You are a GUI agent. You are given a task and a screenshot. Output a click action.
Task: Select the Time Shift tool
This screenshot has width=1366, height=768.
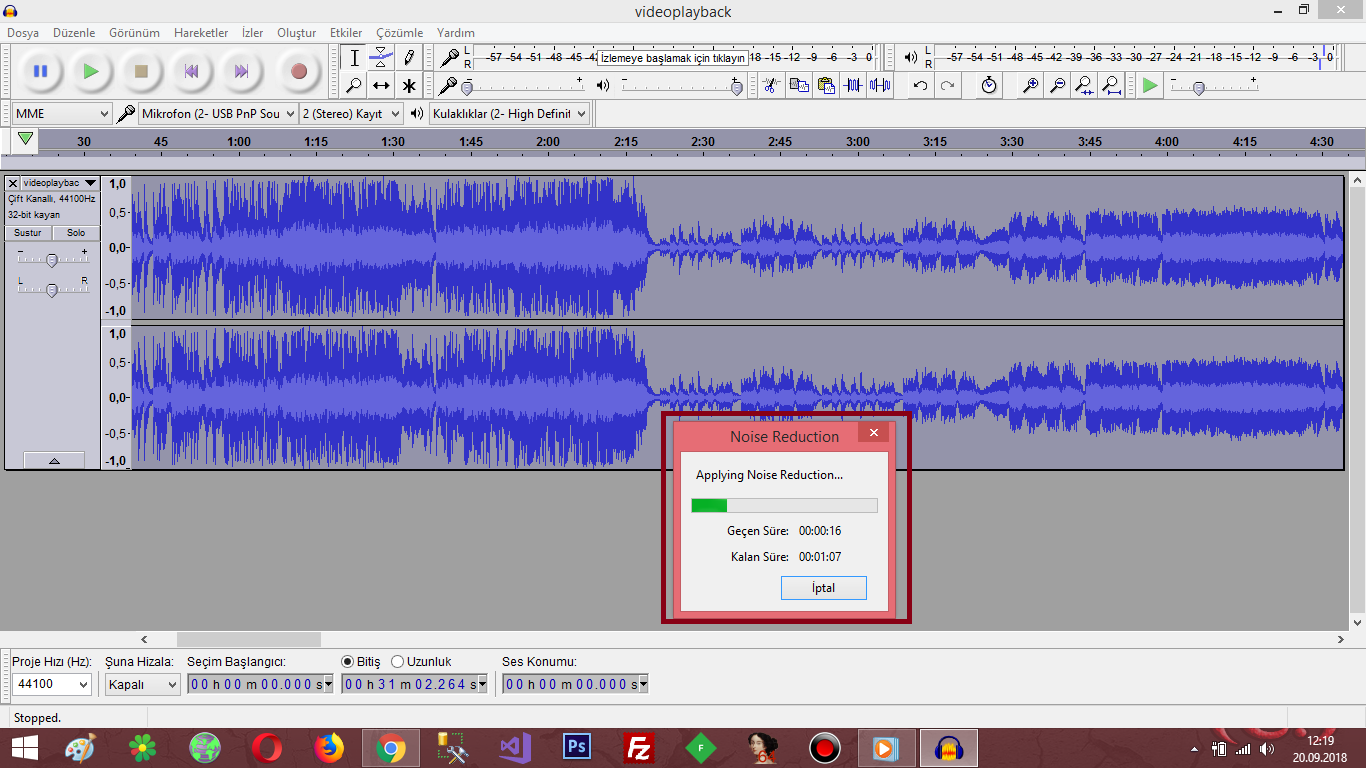[381, 85]
